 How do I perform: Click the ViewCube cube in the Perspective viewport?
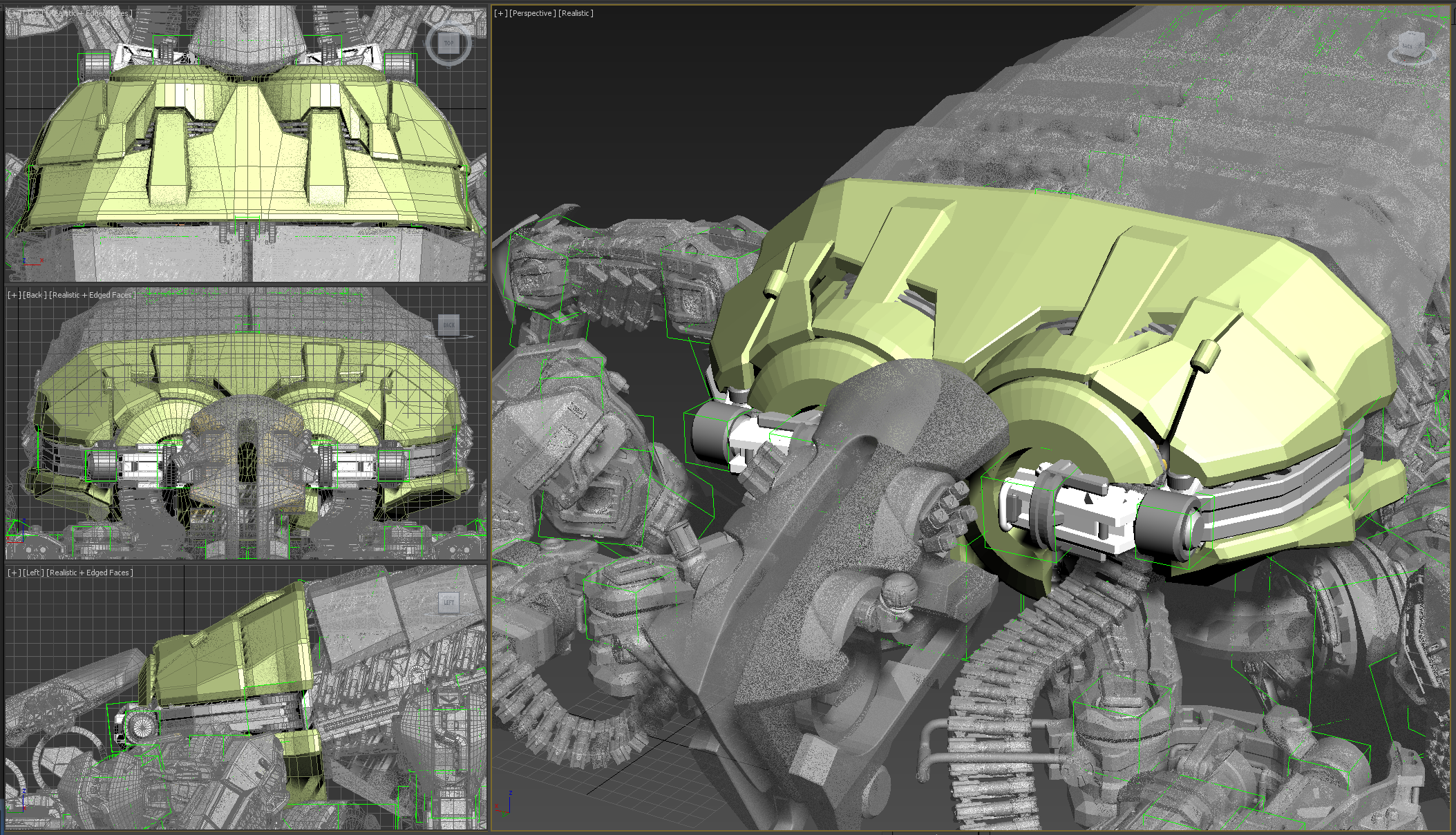tap(1410, 44)
